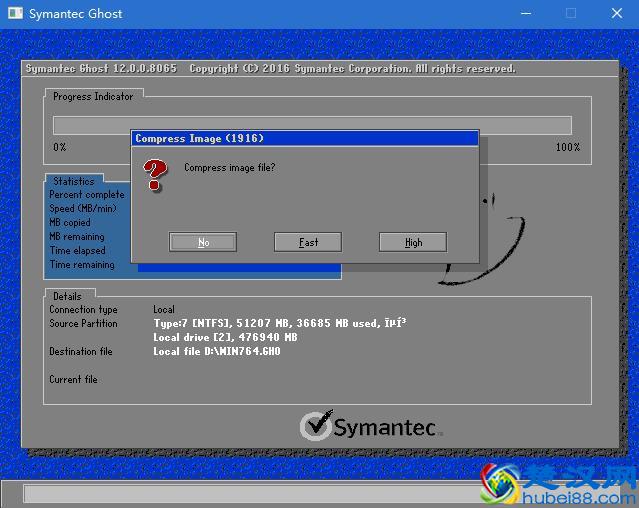Image resolution: width=639 pixels, height=508 pixels.
Task: Click the Symantec checkmark logo
Action: click(316, 426)
